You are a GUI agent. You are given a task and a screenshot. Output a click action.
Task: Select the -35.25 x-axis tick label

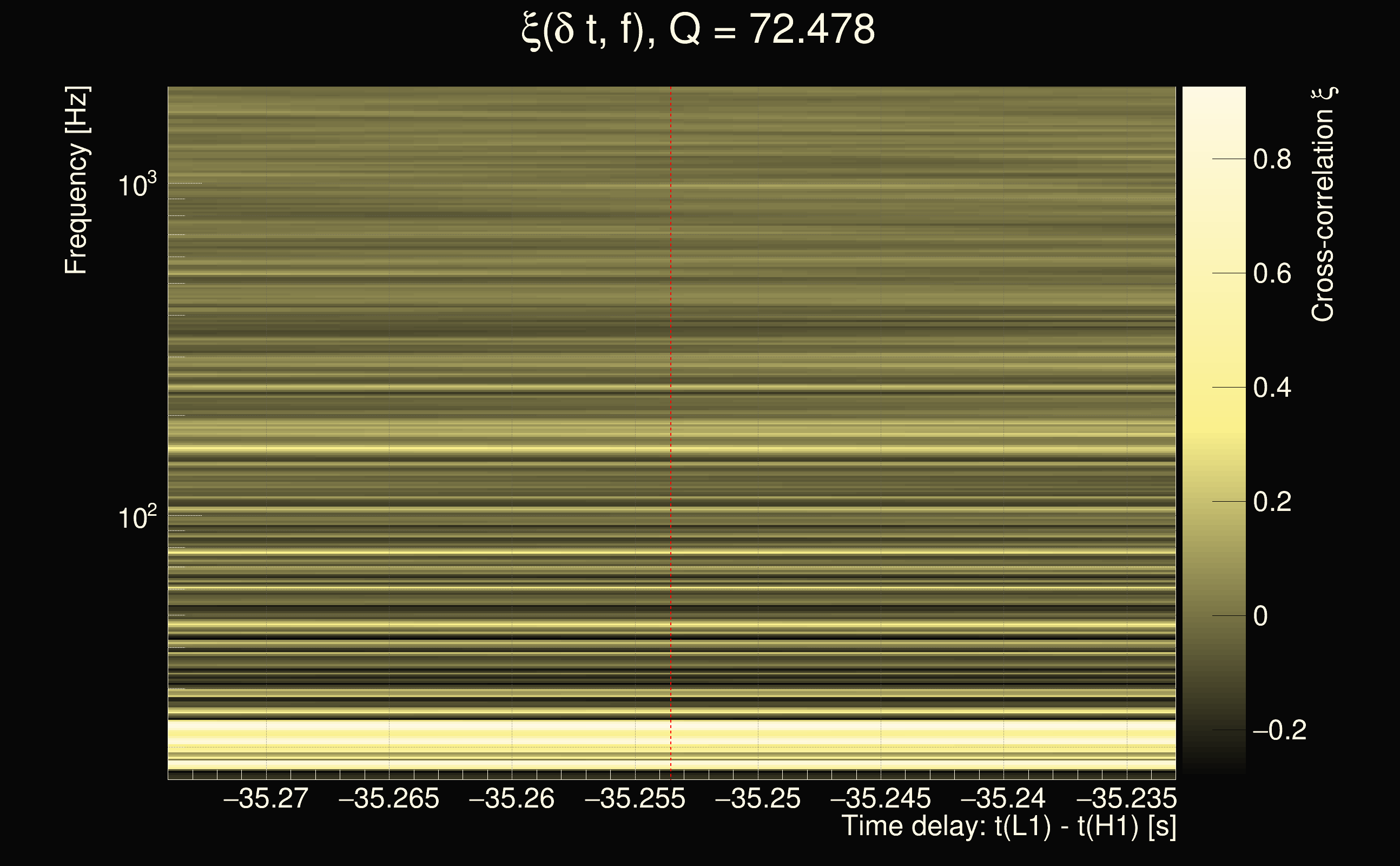tap(758, 798)
